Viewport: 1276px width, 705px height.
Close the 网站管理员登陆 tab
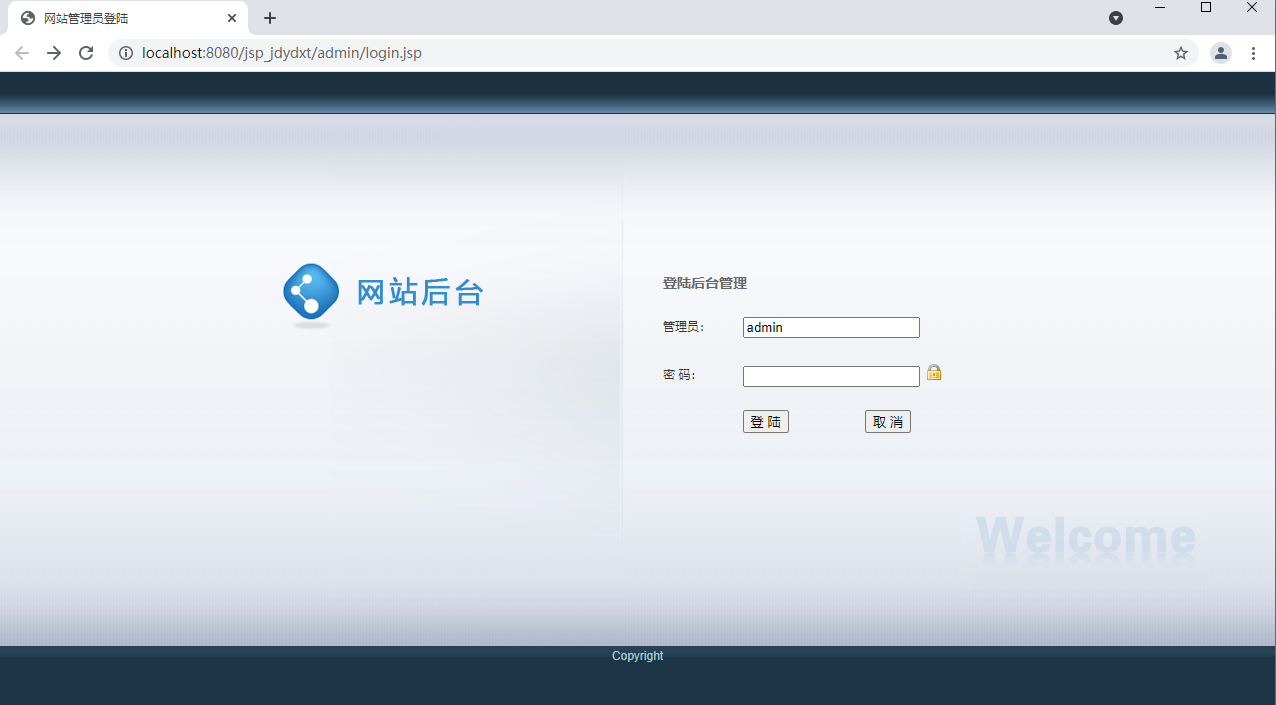pyautogui.click(x=232, y=18)
